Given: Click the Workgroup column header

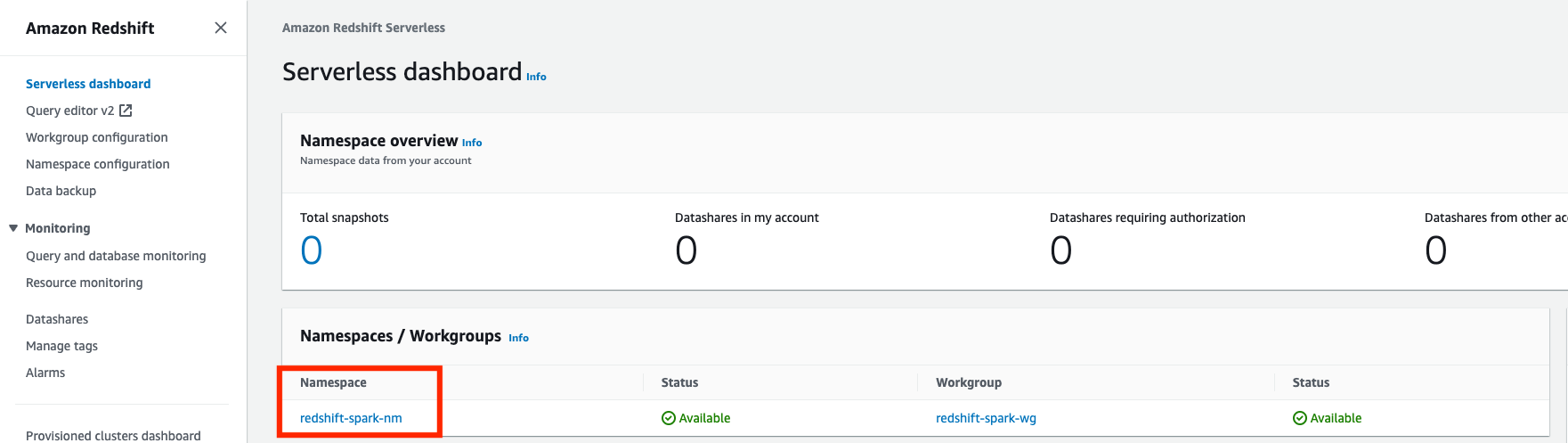Looking at the screenshot, I should pyautogui.click(x=969, y=382).
